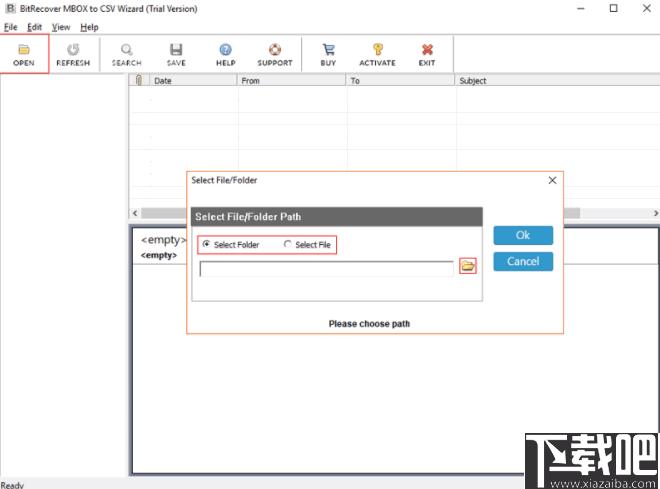Minimize the BitRecover window
This screenshot has width=660, height=489.
581,8
